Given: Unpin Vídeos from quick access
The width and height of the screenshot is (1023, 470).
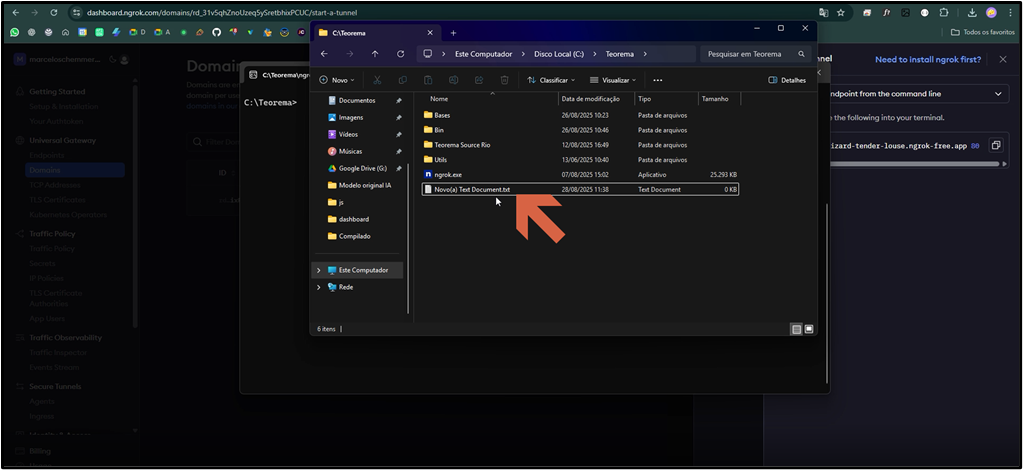Looking at the screenshot, I should pos(399,134).
